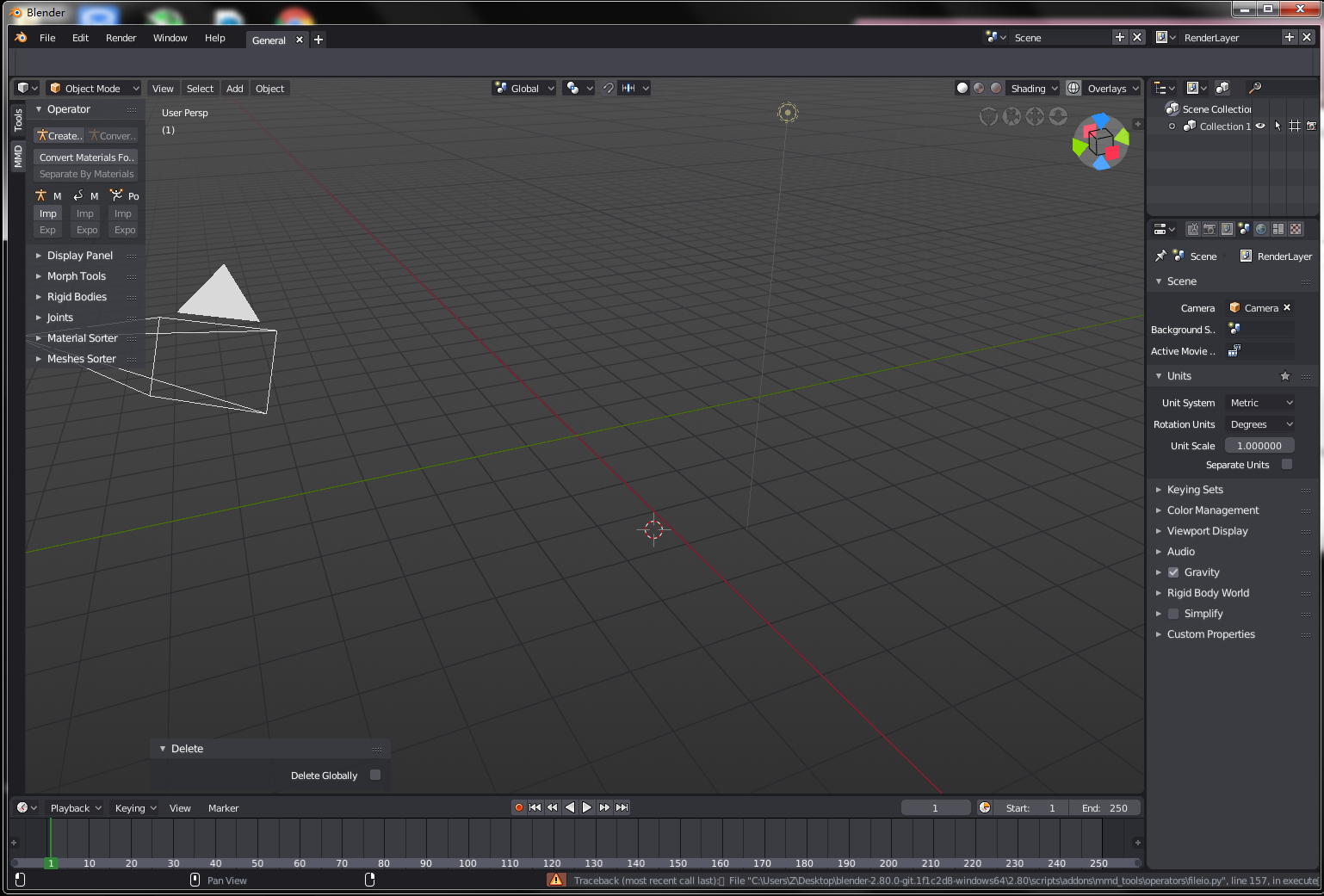This screenshot has height=896, width=1324.
Task: Enable the Separate Units checkbox
Action: coord(1287,464)
